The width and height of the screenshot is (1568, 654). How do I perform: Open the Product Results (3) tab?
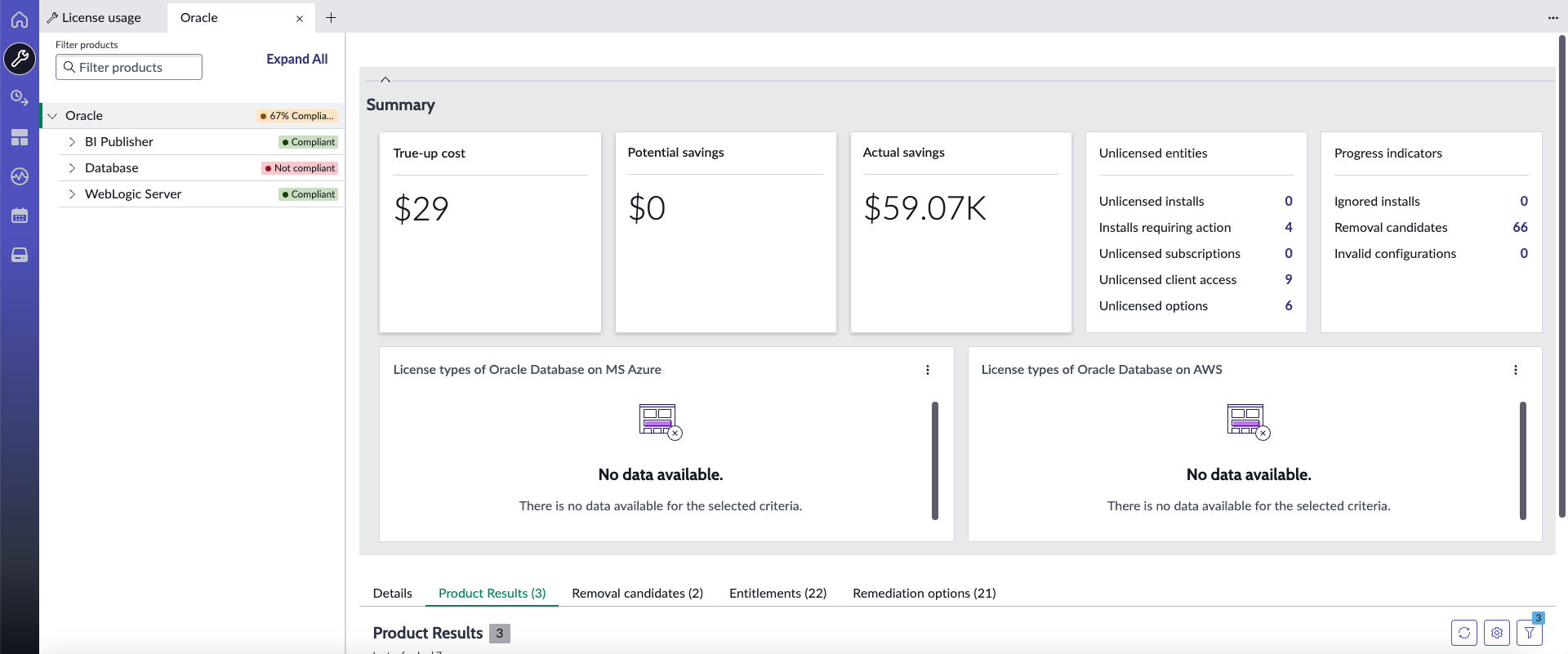[492, 594]
